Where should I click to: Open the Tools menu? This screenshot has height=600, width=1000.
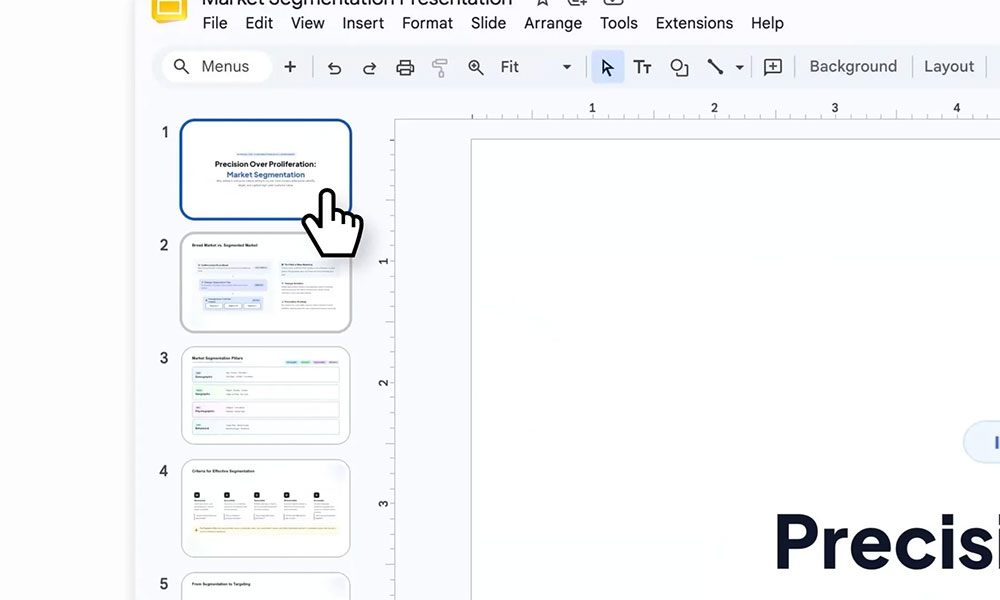tap(619, 23)
